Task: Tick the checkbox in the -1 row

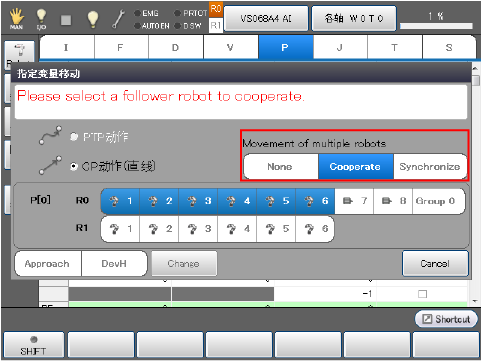Action: click(422, 294)
